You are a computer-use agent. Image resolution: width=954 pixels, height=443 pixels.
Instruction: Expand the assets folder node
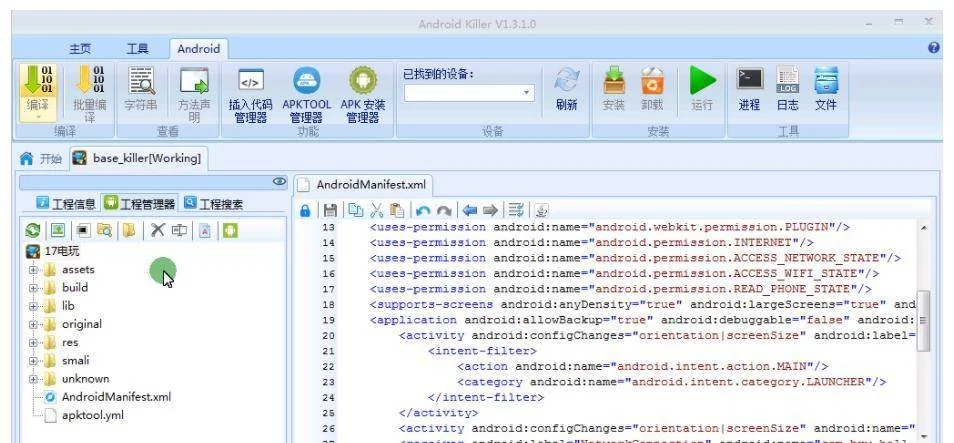tap(34, 270)
